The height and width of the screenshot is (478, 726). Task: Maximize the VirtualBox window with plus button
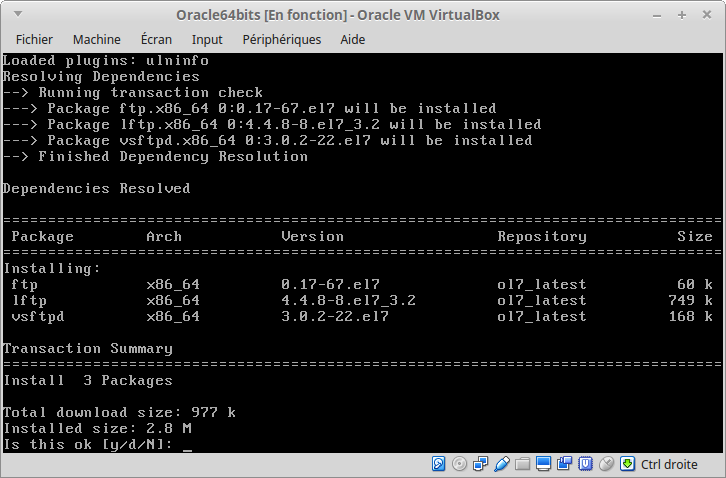coord(682,15)
